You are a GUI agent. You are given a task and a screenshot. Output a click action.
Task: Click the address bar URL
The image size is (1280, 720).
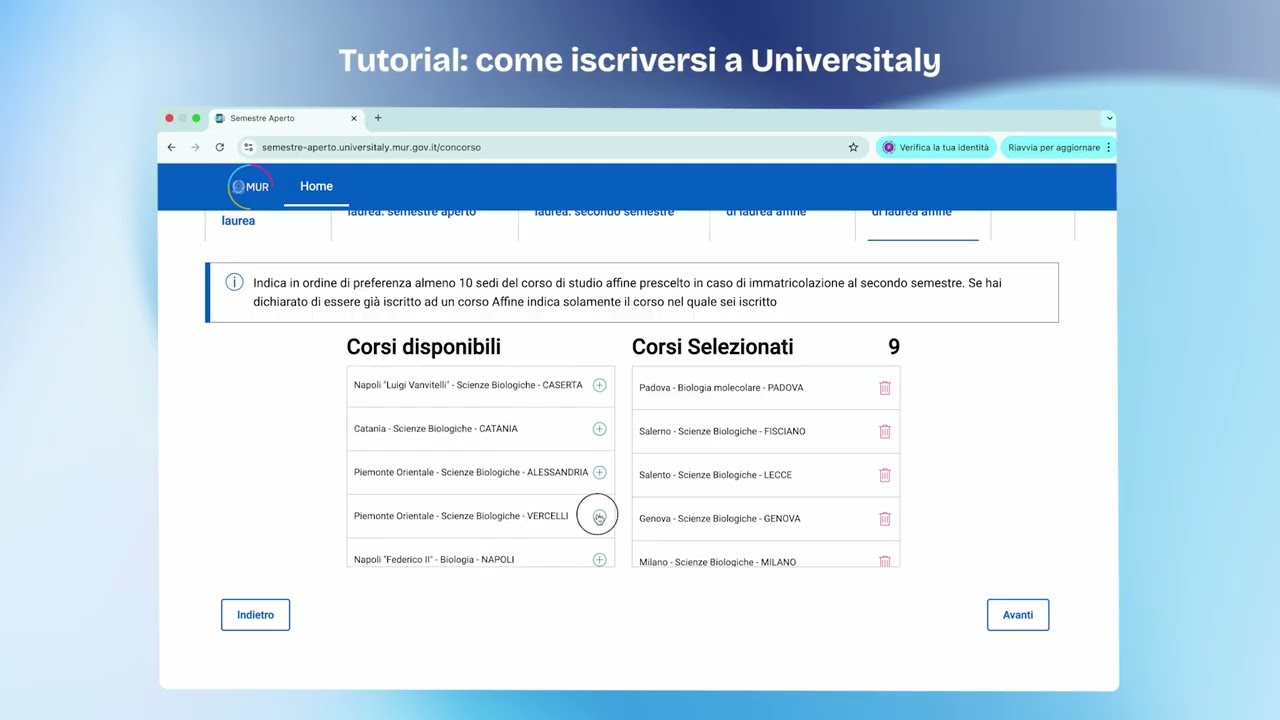[371, 147]
